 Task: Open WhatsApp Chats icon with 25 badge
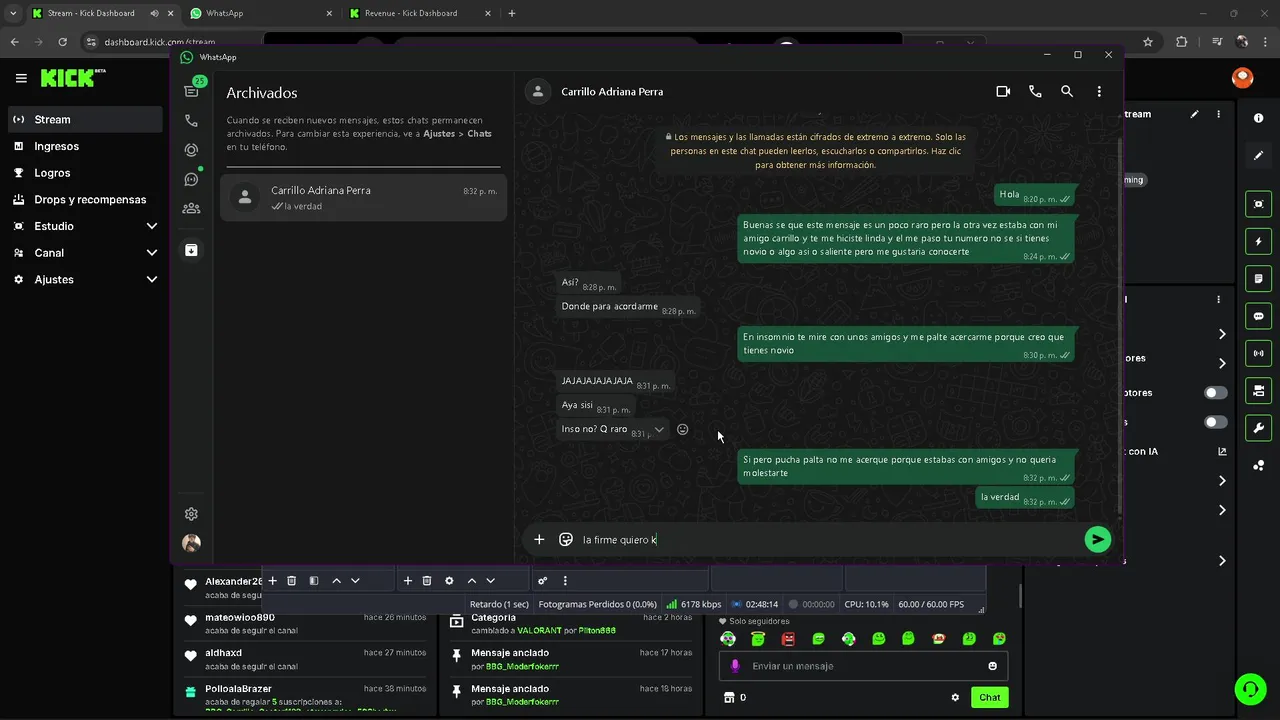(191, 91)
